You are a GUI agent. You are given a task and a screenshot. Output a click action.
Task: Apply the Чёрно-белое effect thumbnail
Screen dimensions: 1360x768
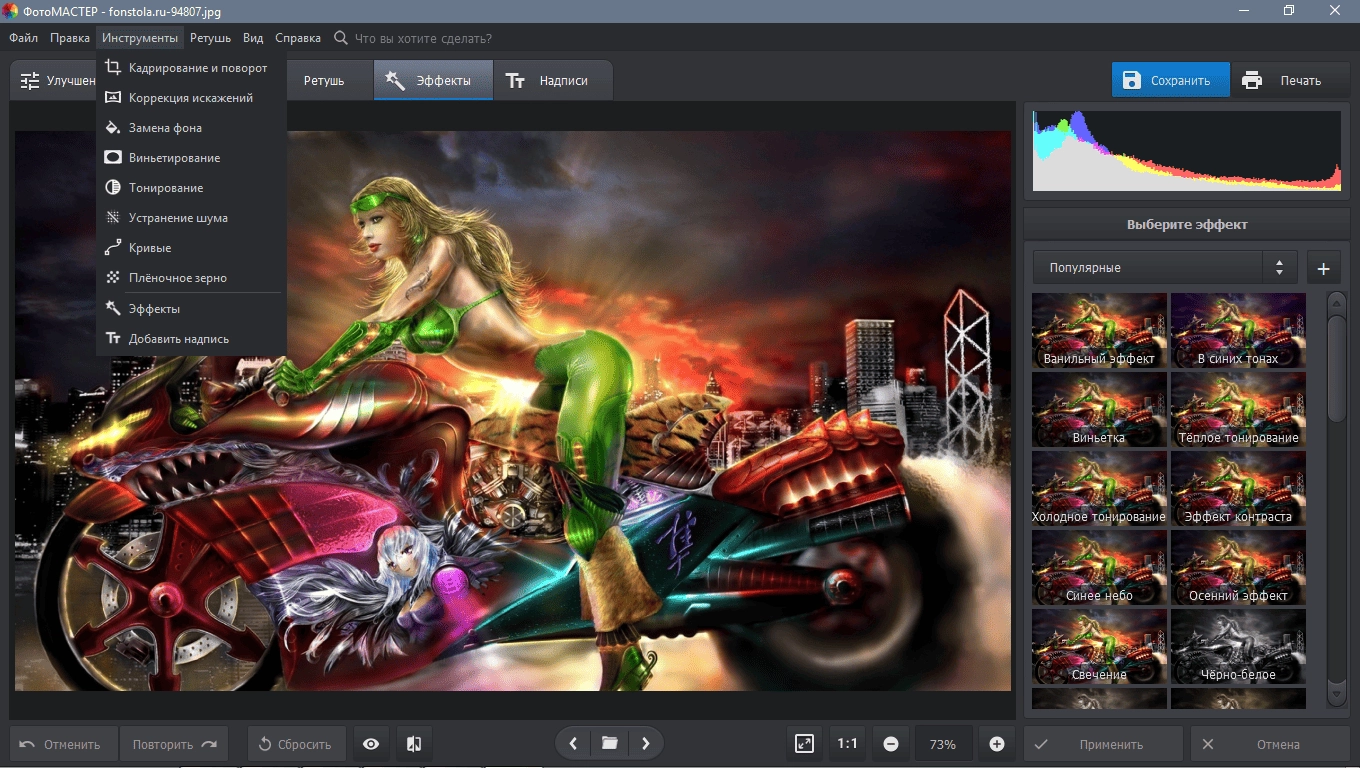(1238, 646)
